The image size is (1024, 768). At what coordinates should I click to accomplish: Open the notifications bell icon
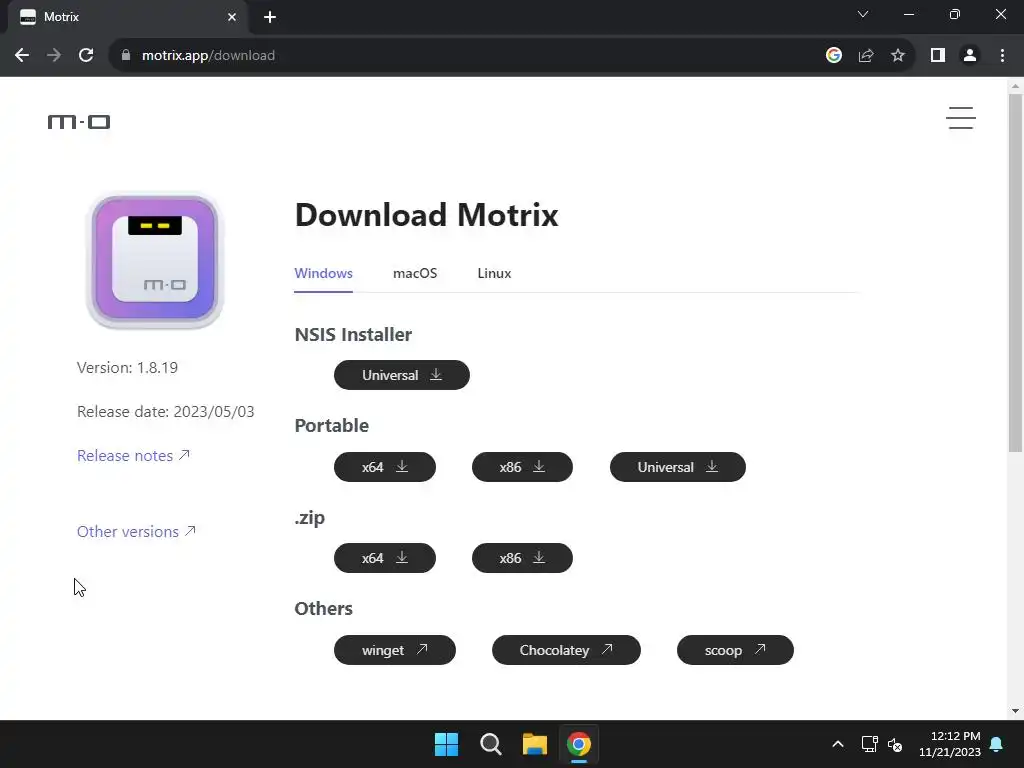click(997, 744)
